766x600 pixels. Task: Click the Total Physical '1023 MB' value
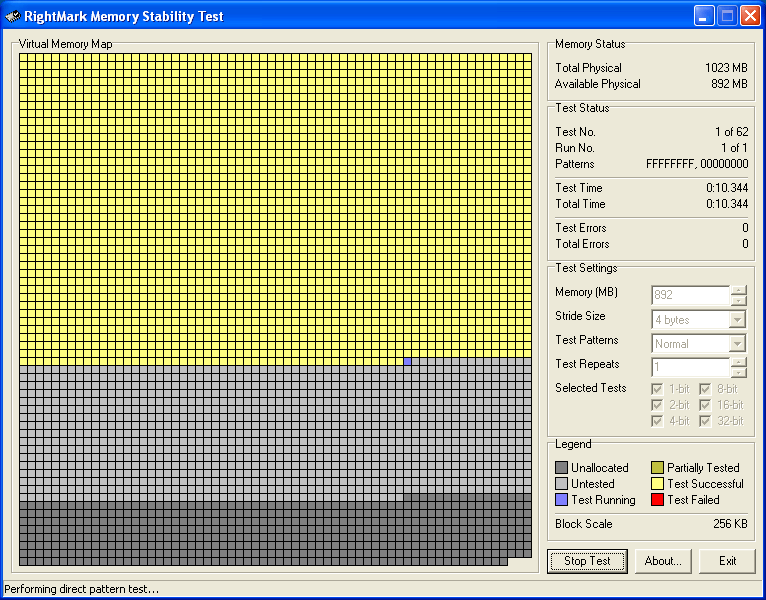tap(726, 68)
